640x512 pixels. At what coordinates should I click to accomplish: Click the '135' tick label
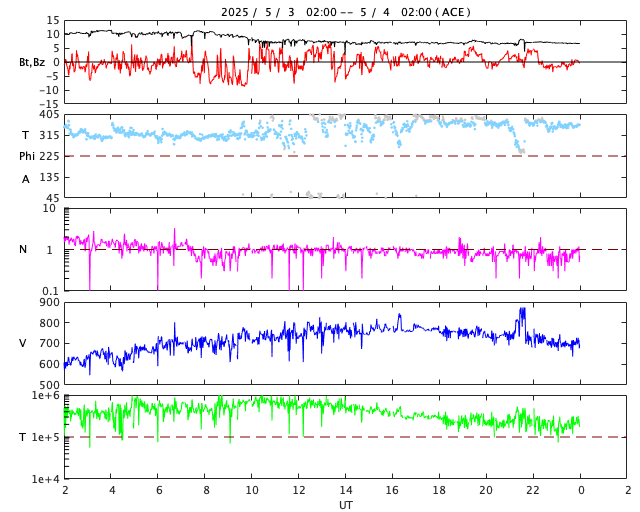[x=49, y=178]
